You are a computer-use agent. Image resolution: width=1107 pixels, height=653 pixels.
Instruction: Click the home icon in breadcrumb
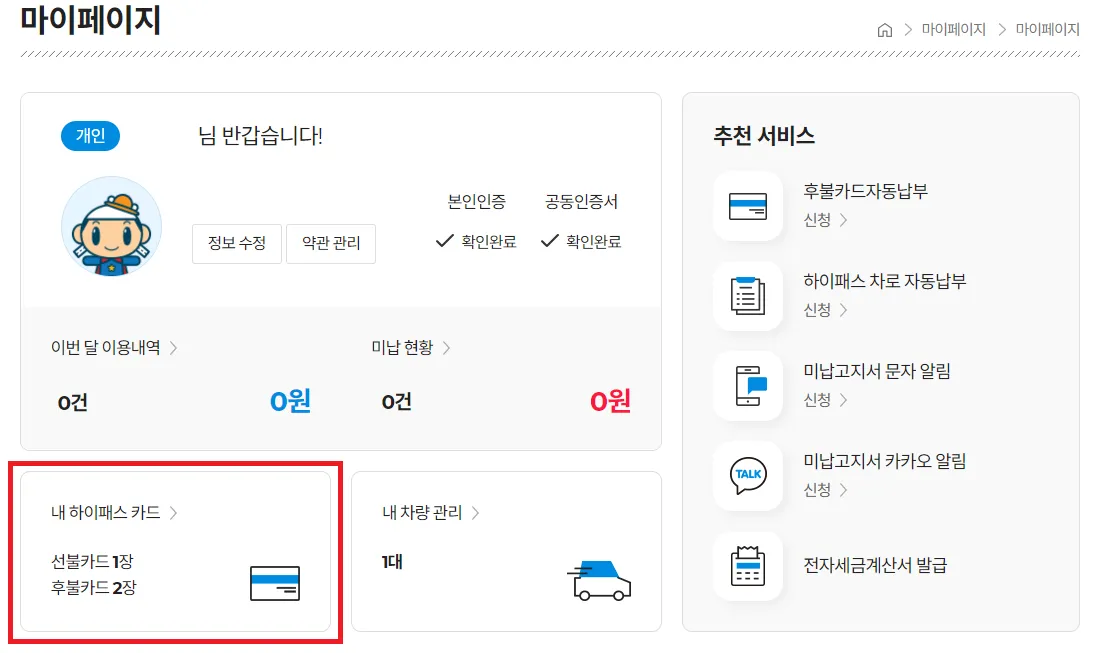884,30
